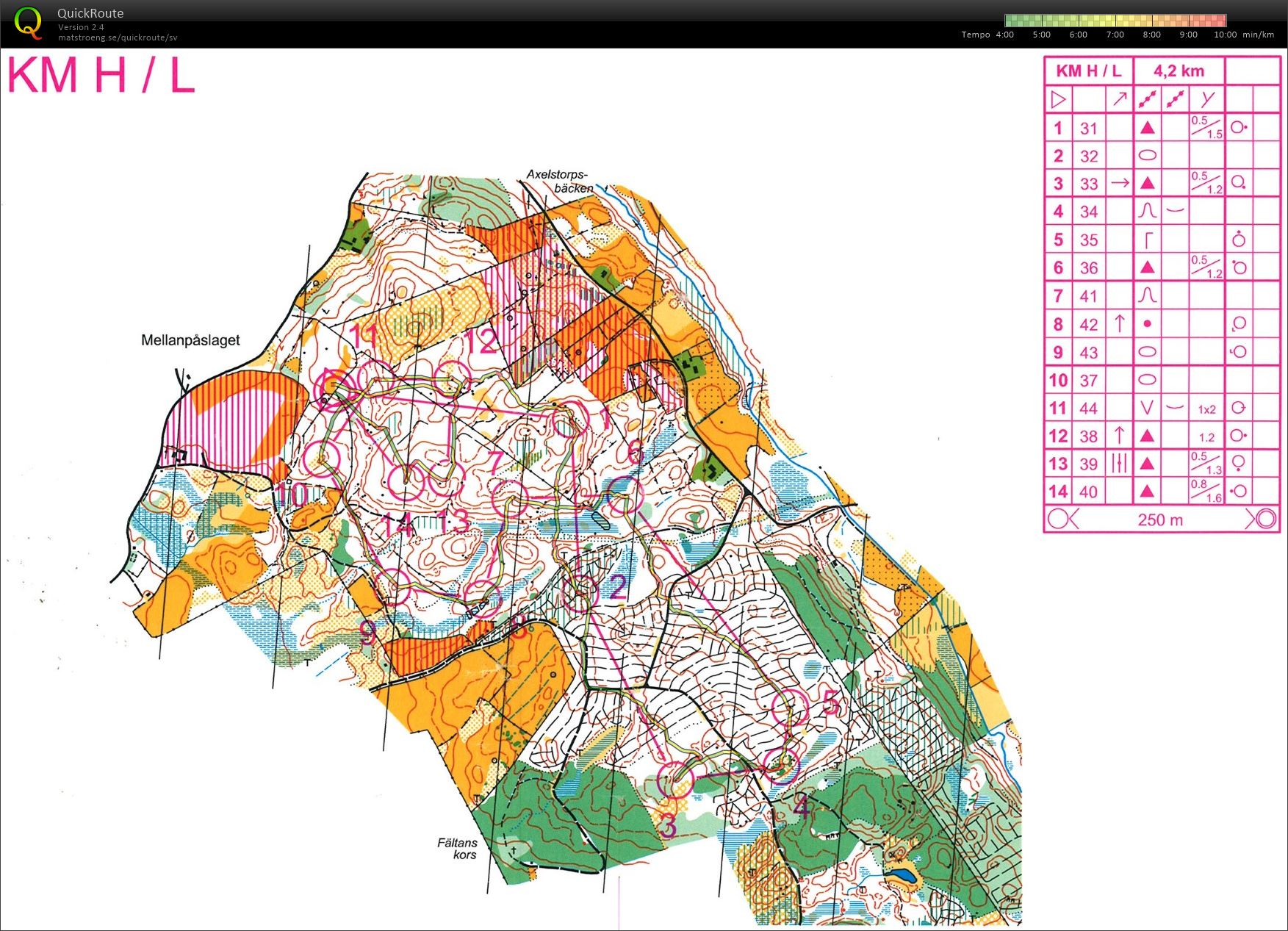
Task: Click control code 41 in row 7
Action: click(x=1088, y=296)
